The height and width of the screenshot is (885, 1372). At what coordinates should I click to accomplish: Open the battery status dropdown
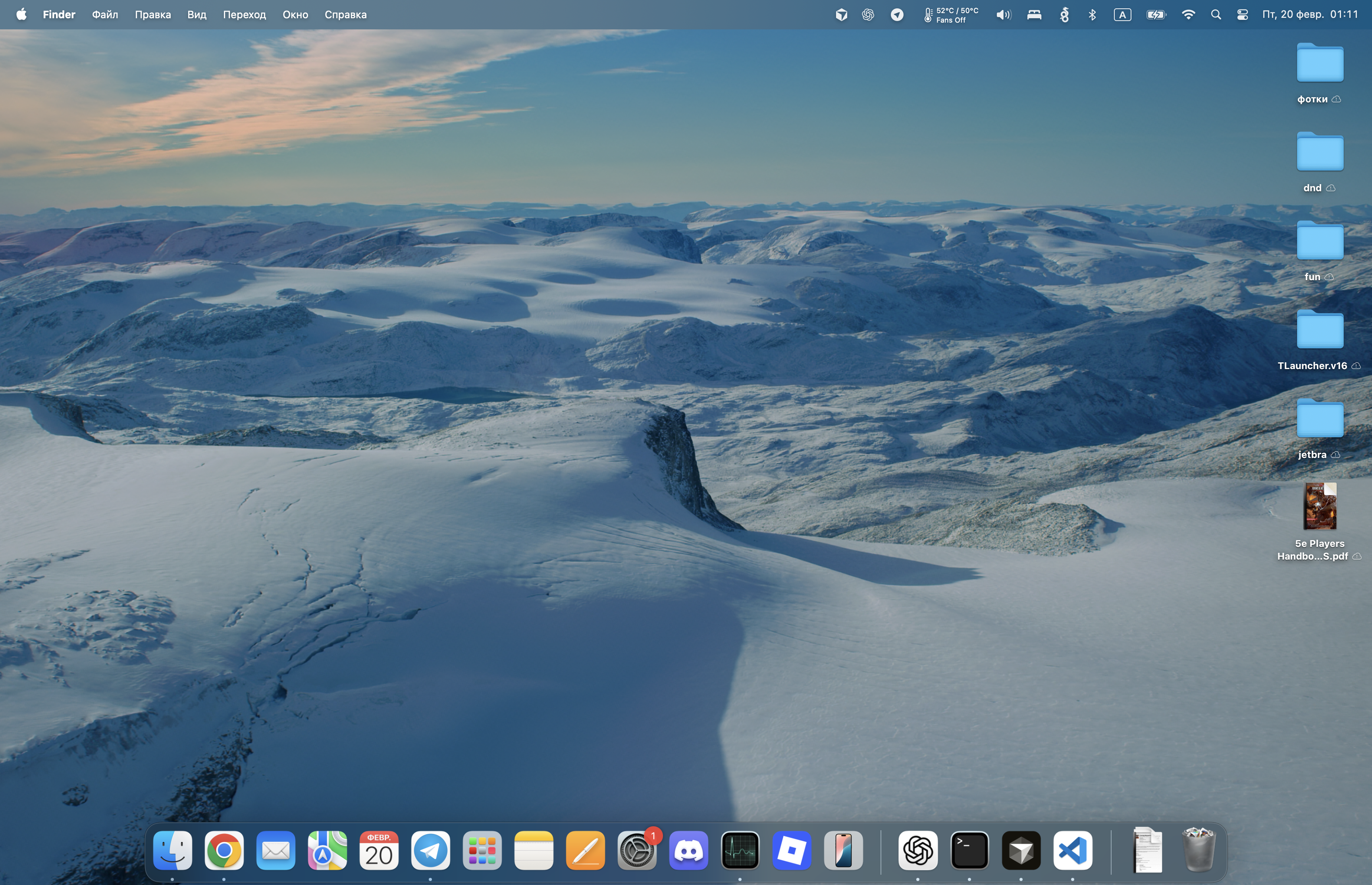1156,15
